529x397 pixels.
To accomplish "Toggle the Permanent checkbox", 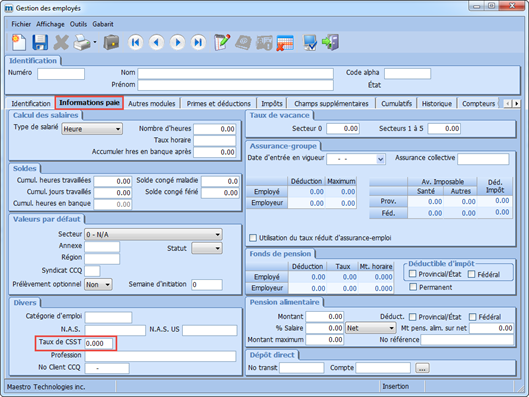I will click(x=413, y=287).
